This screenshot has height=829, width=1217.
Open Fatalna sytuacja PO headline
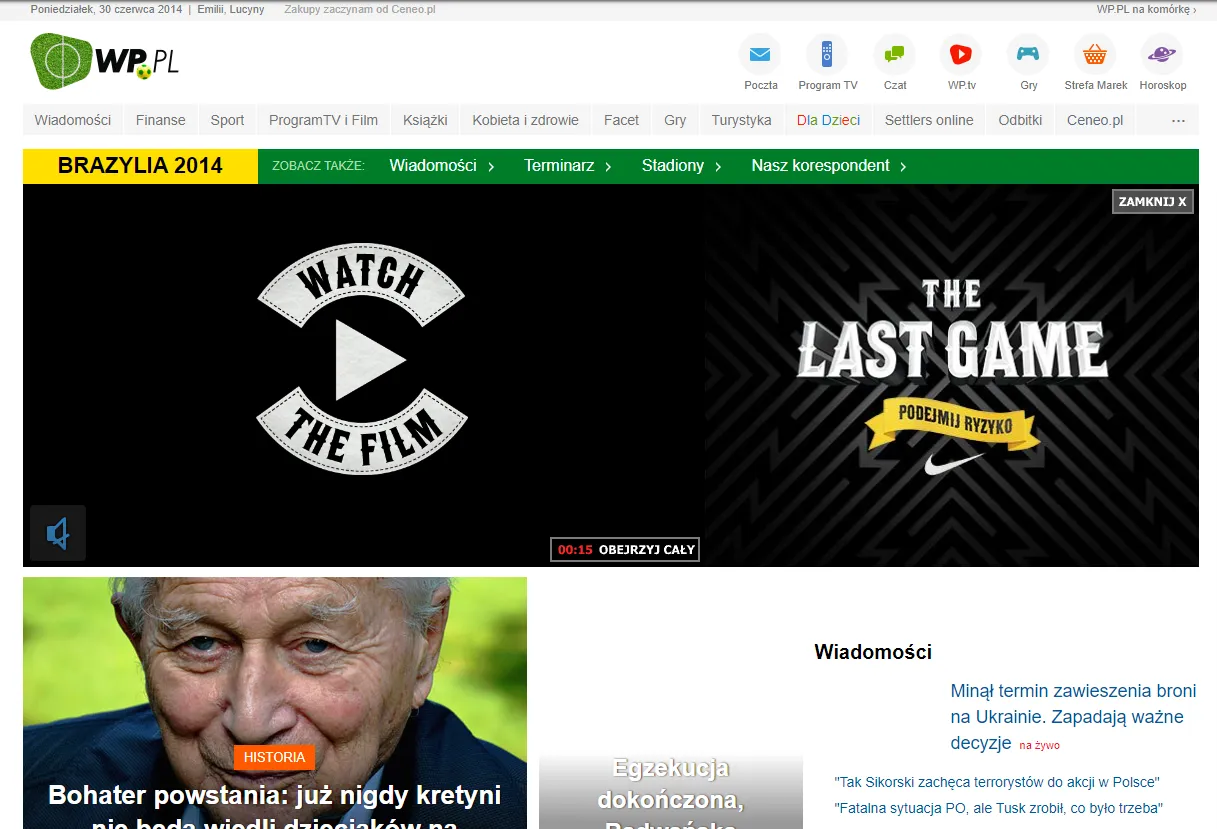(999, 808)
